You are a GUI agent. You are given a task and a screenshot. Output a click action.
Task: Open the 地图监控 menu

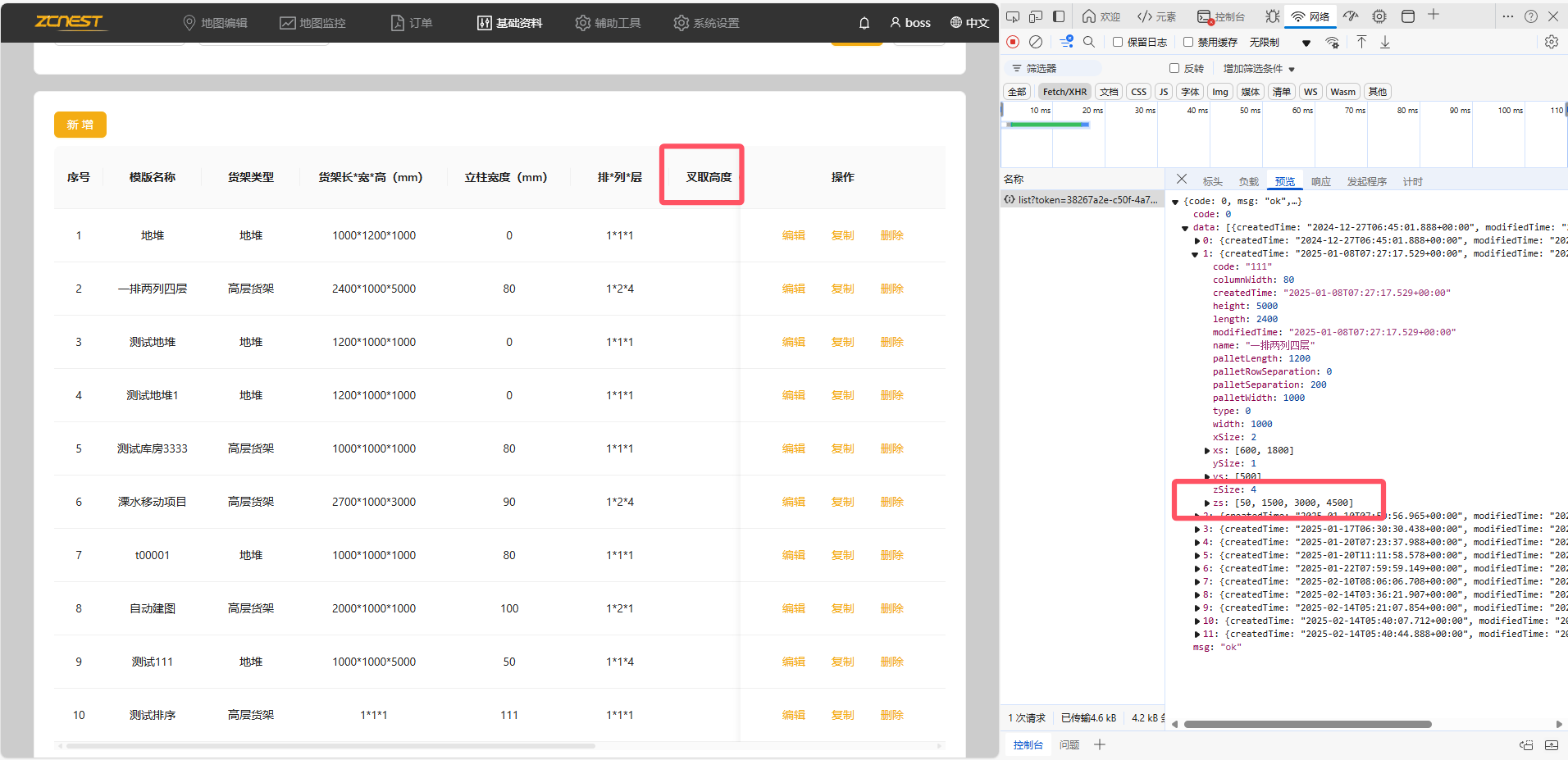coord(312,23)
